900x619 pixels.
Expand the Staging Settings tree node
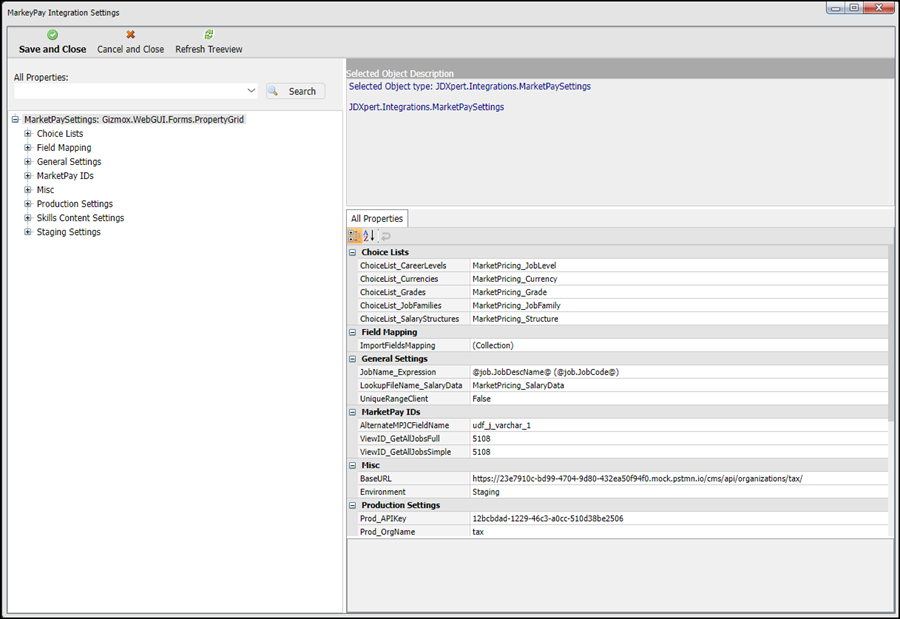tap(28, 232)
